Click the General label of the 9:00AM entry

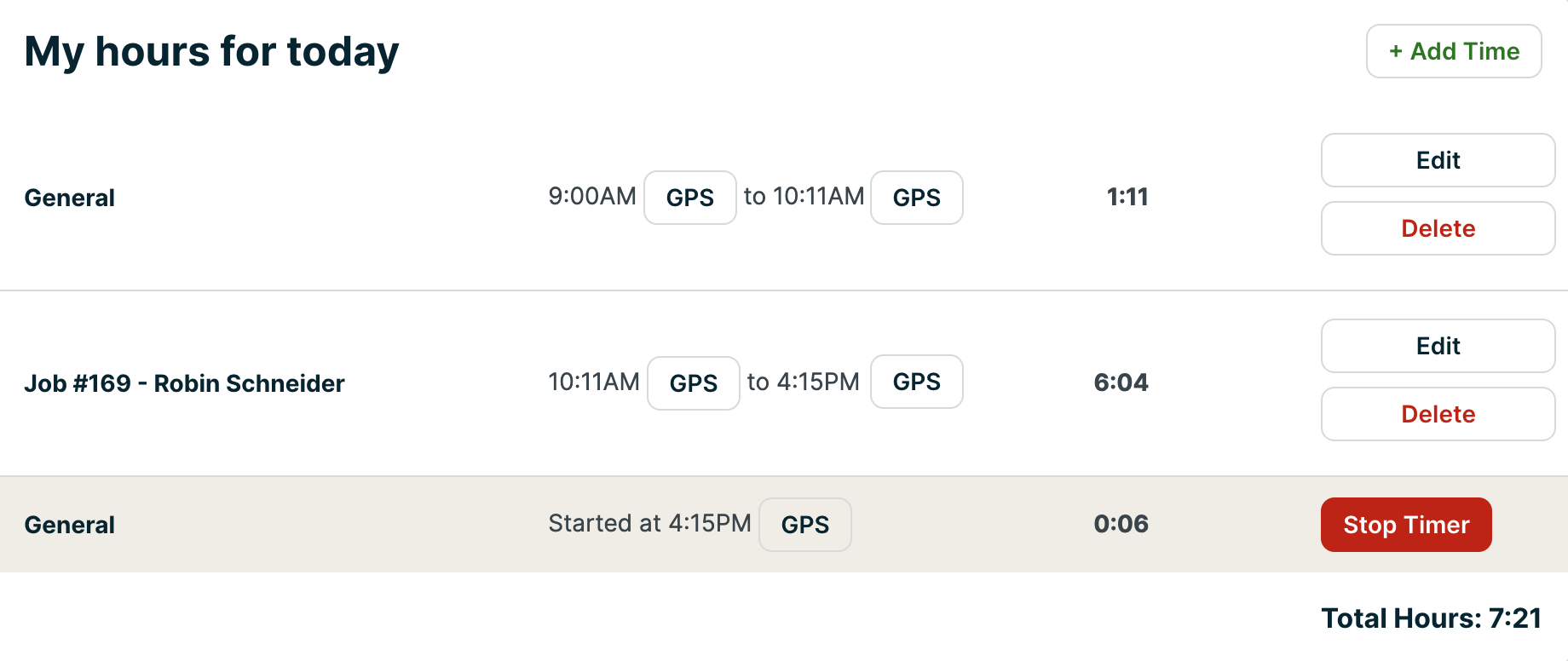point(69,198)
